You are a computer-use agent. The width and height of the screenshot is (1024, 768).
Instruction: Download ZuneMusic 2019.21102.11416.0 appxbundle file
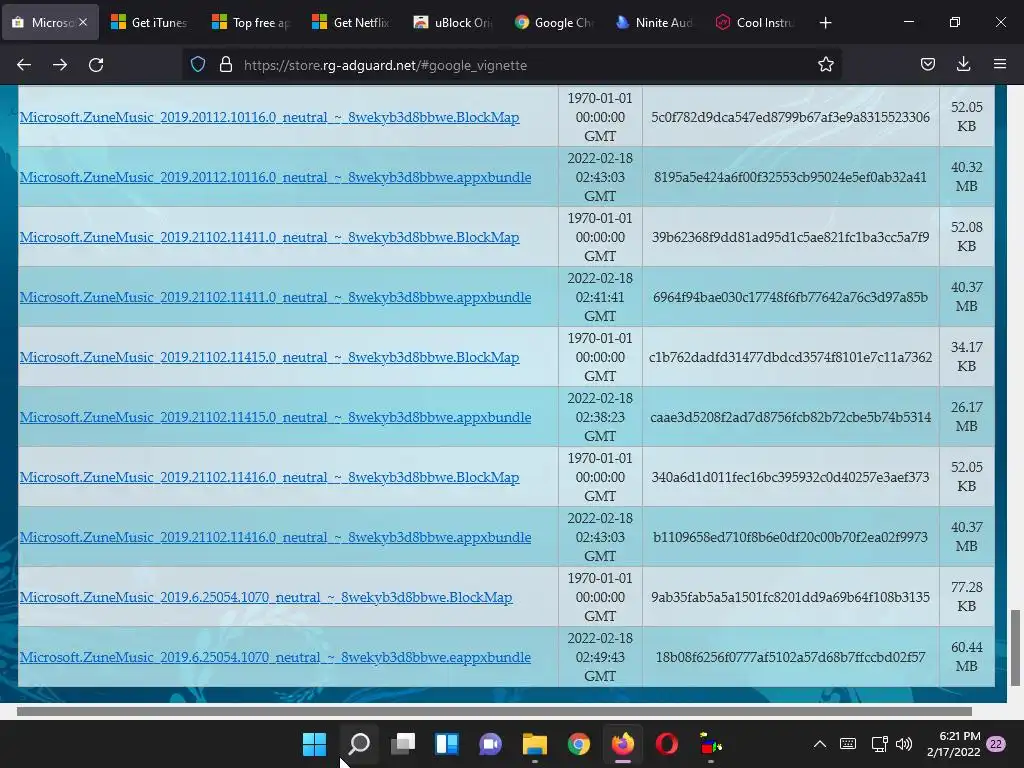point(275,538)
